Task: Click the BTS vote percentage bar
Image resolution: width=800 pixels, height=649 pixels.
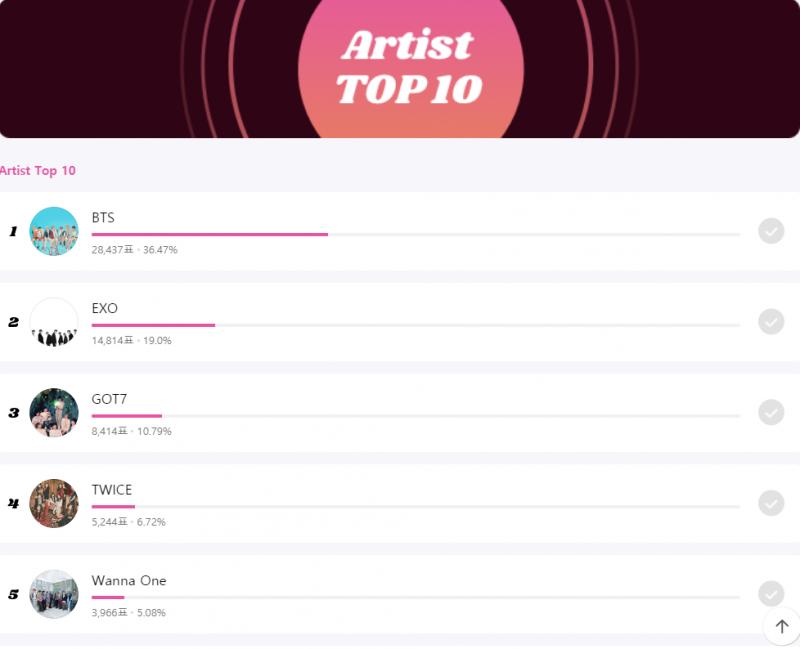Action: pos(416,235)
